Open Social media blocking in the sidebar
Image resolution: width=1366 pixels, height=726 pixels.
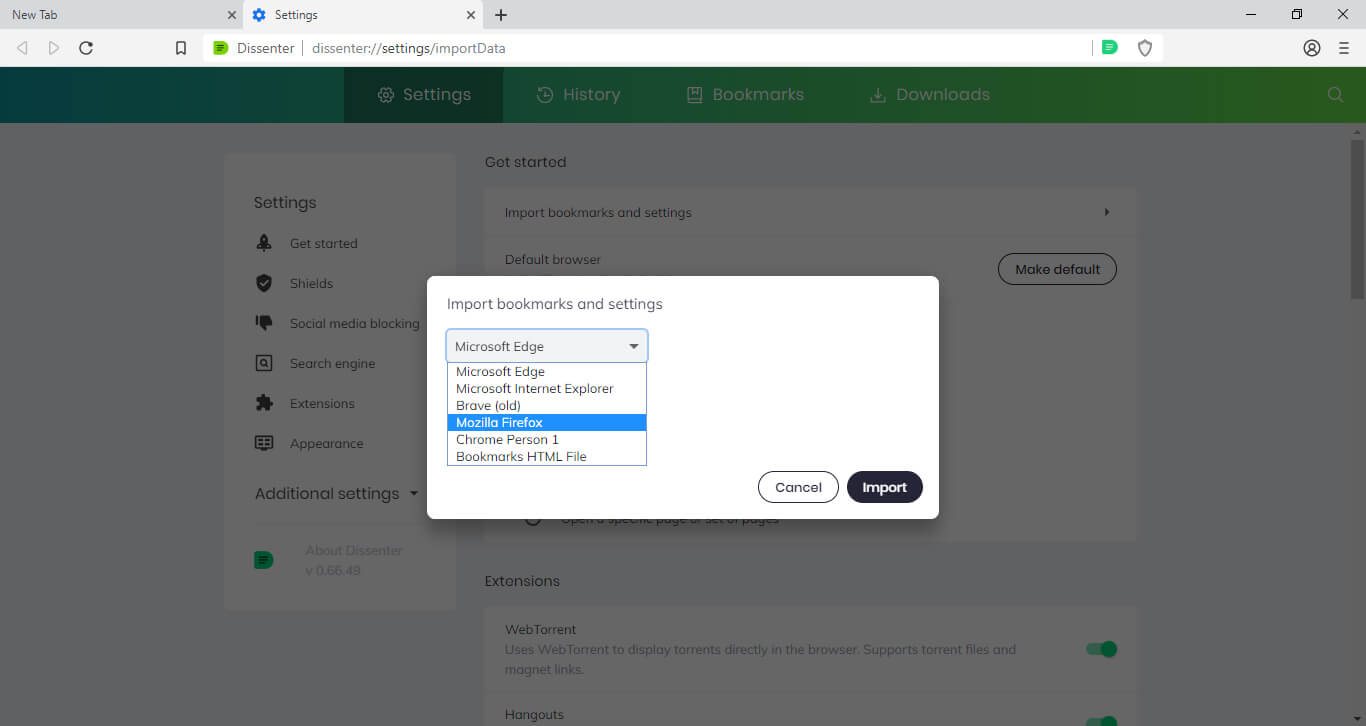pos(354,323)
